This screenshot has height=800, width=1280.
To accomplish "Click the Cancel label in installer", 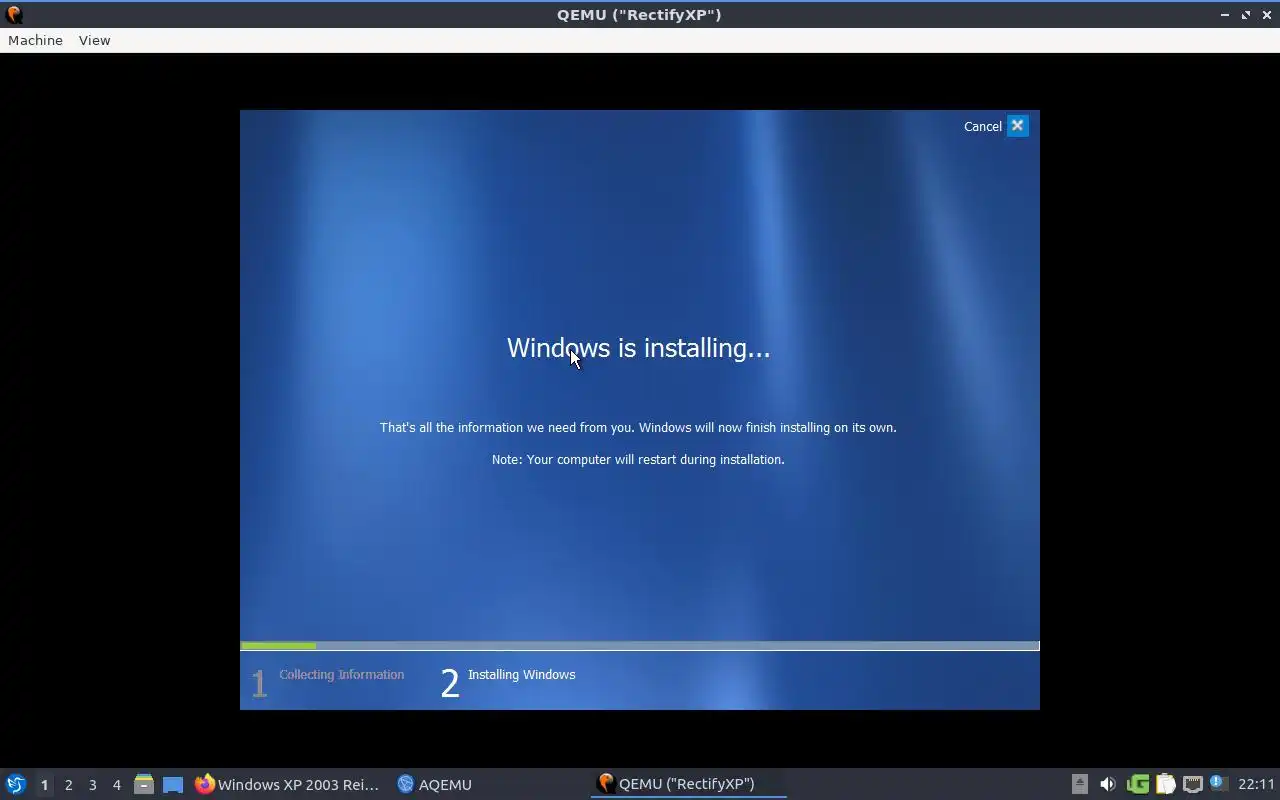I will pyautogui.click(x=982, y=126).
